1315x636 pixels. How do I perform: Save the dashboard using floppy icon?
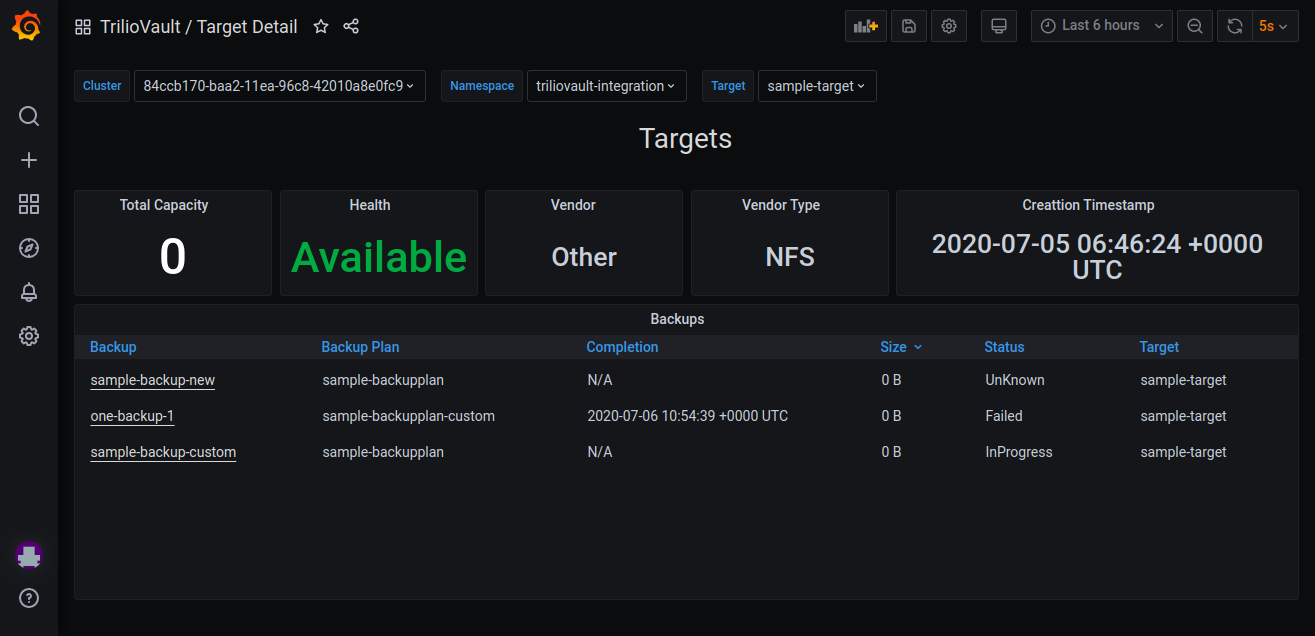tap(909, 26)
